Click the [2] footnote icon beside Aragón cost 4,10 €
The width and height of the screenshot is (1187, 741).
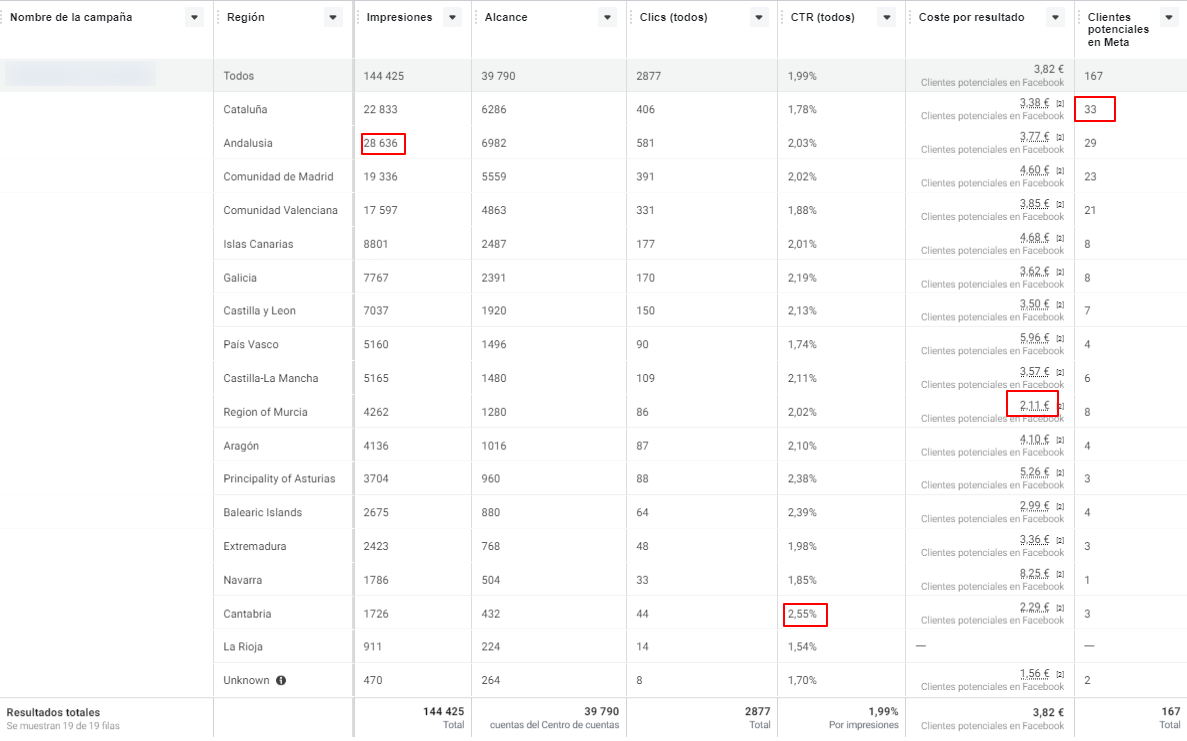pos(1060,440)
